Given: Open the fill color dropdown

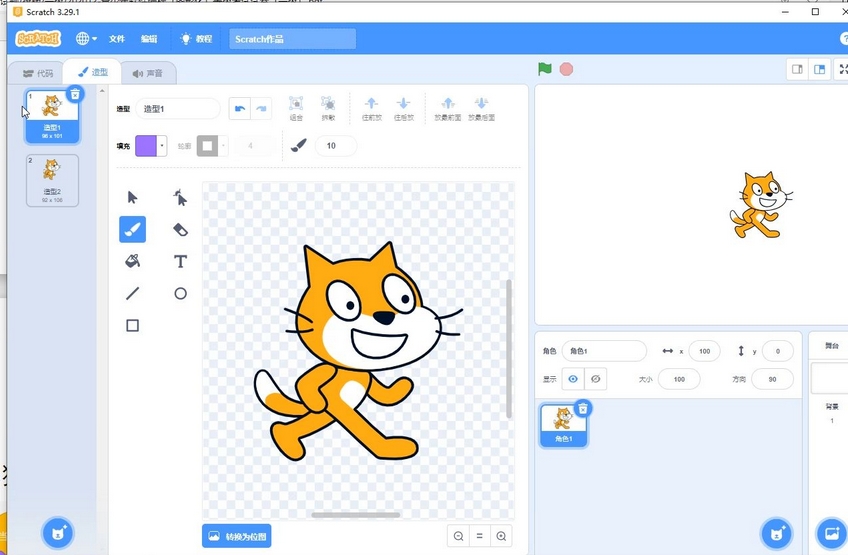Looking at the screenshot, I should coord(162,146).
